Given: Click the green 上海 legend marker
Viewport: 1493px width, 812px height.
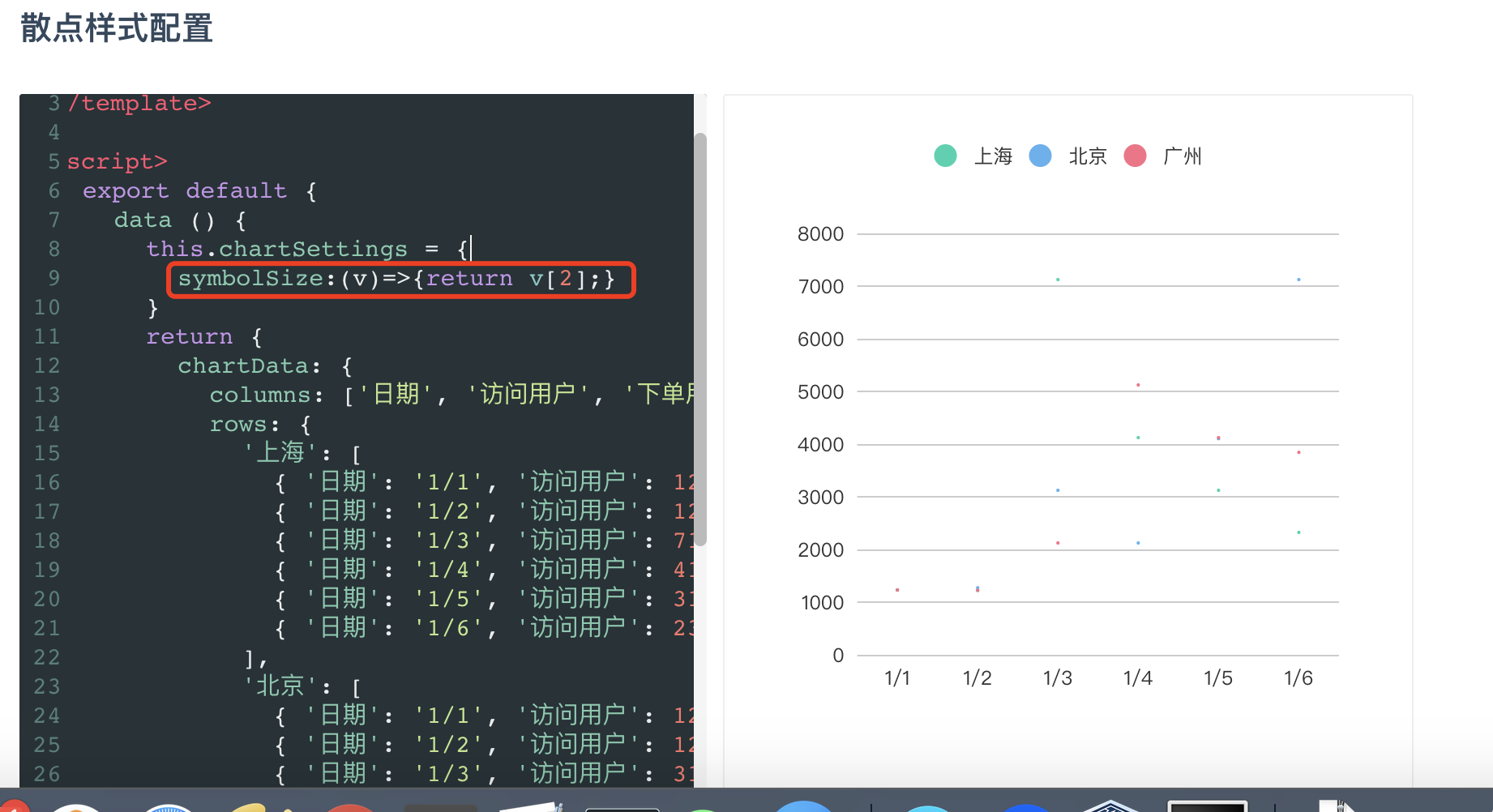Looking at the screenshot, I should tap(945, 156).
